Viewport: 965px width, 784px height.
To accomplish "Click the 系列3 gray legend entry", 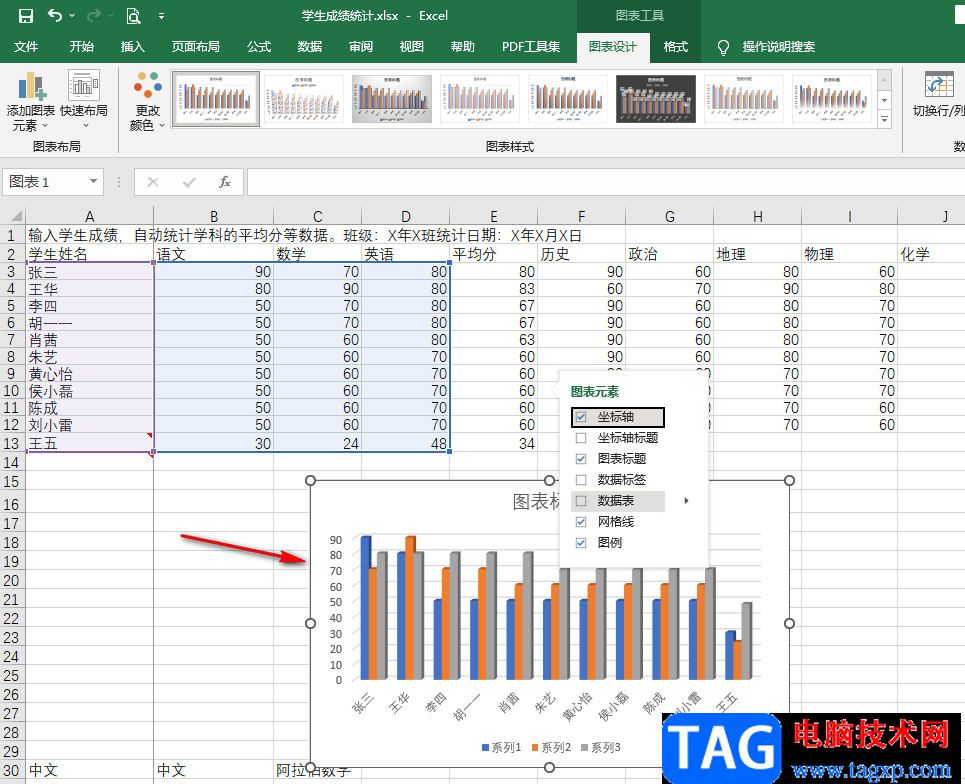I will click(x=601, y=747).
